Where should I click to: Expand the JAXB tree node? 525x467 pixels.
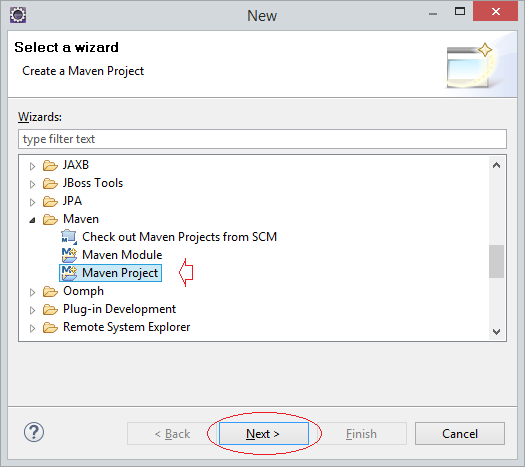(x=32, y=166)
